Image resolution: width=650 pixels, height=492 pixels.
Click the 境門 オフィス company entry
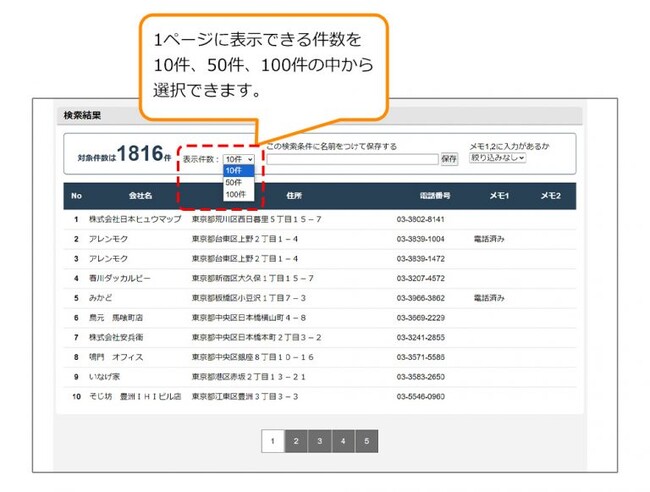(x=116, y=356)
